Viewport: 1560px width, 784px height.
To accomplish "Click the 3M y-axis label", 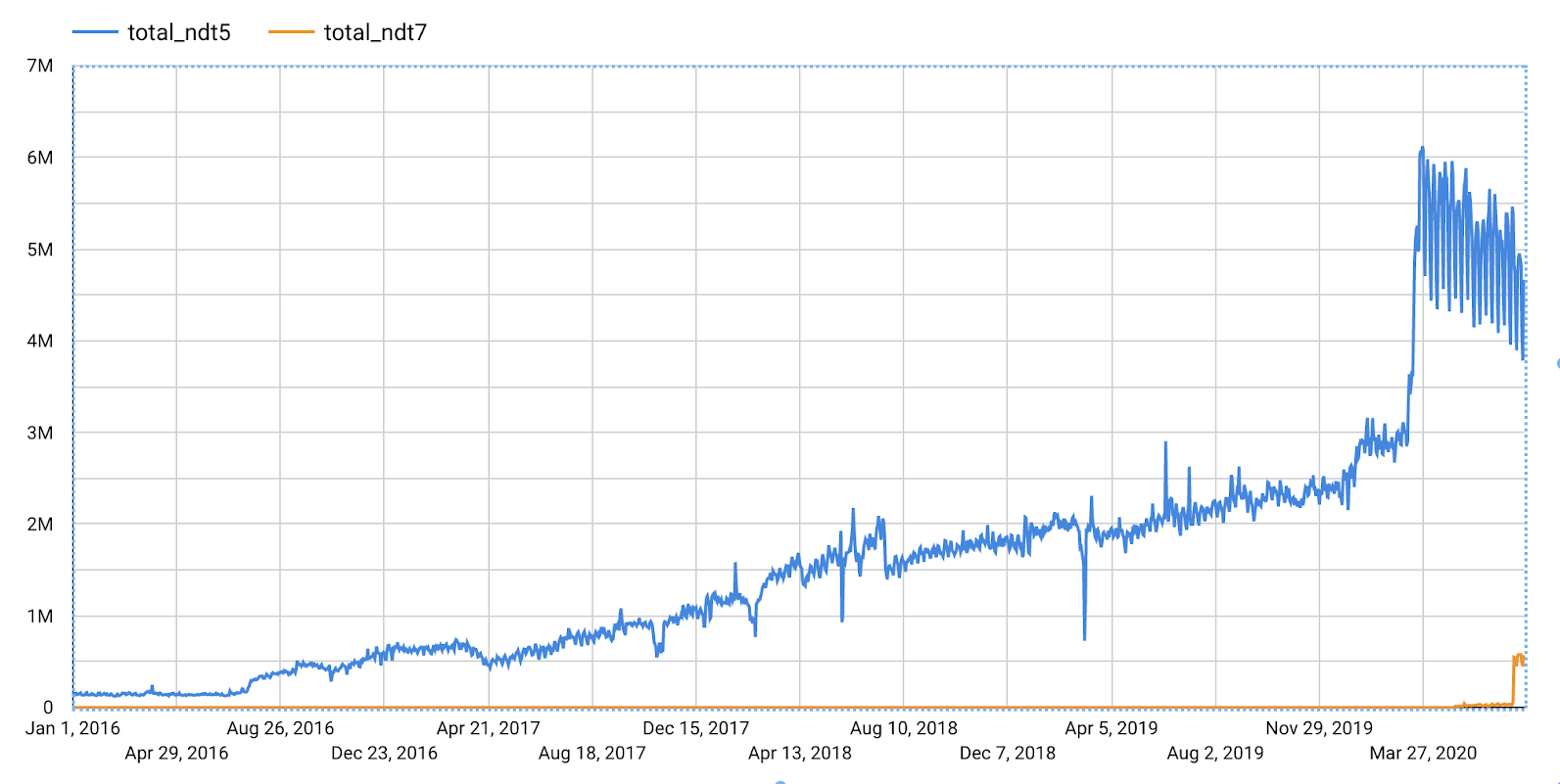I will (x=40, y=433).
